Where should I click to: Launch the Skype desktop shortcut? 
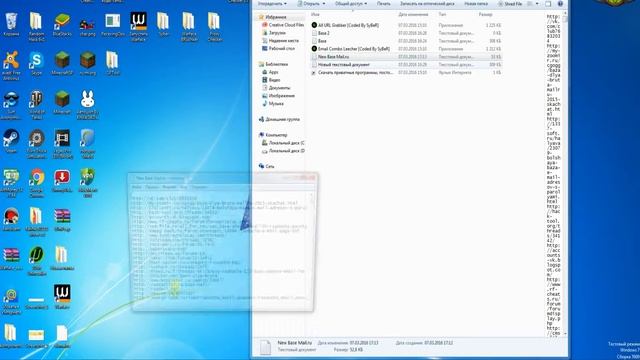tap(36, 63)
